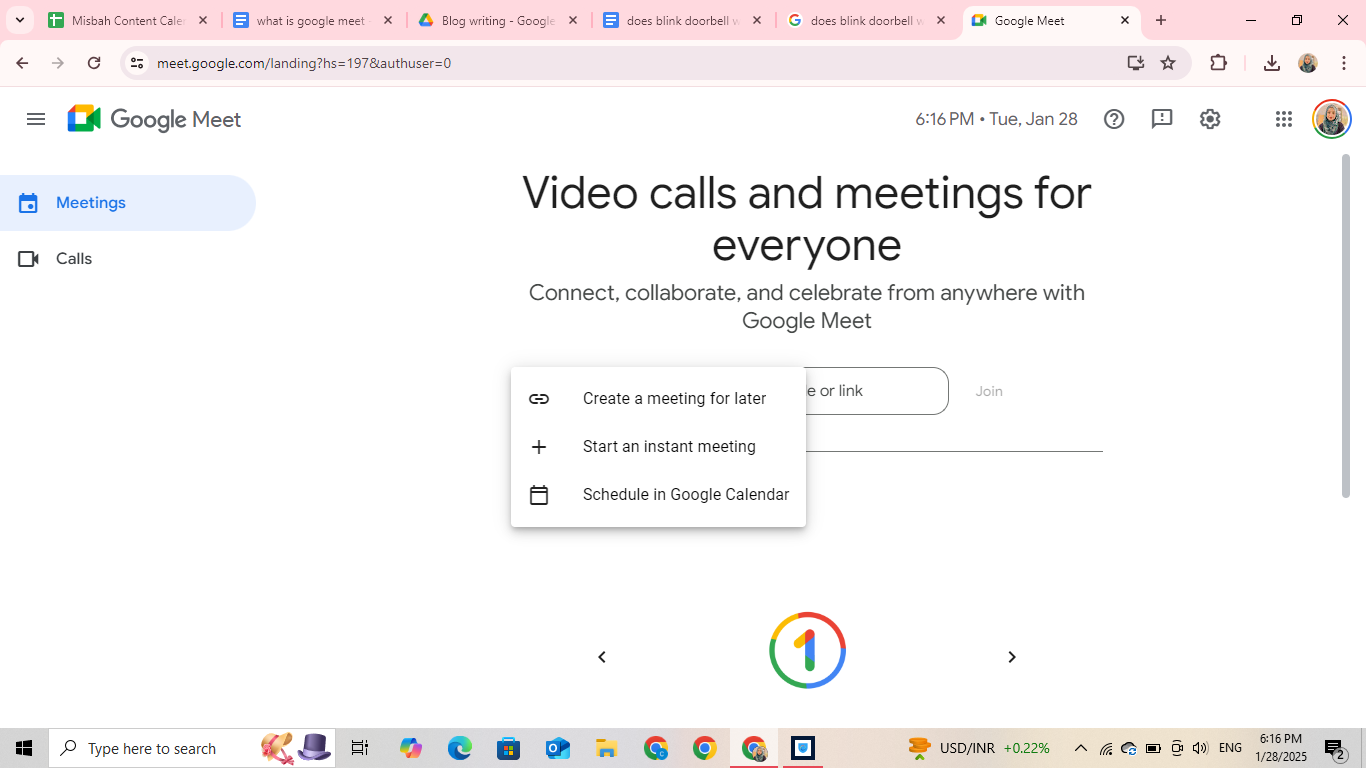Open Outlook from taskbar
The width and height of the screenshot is (1366, 768).
click(x=558, y=748)
